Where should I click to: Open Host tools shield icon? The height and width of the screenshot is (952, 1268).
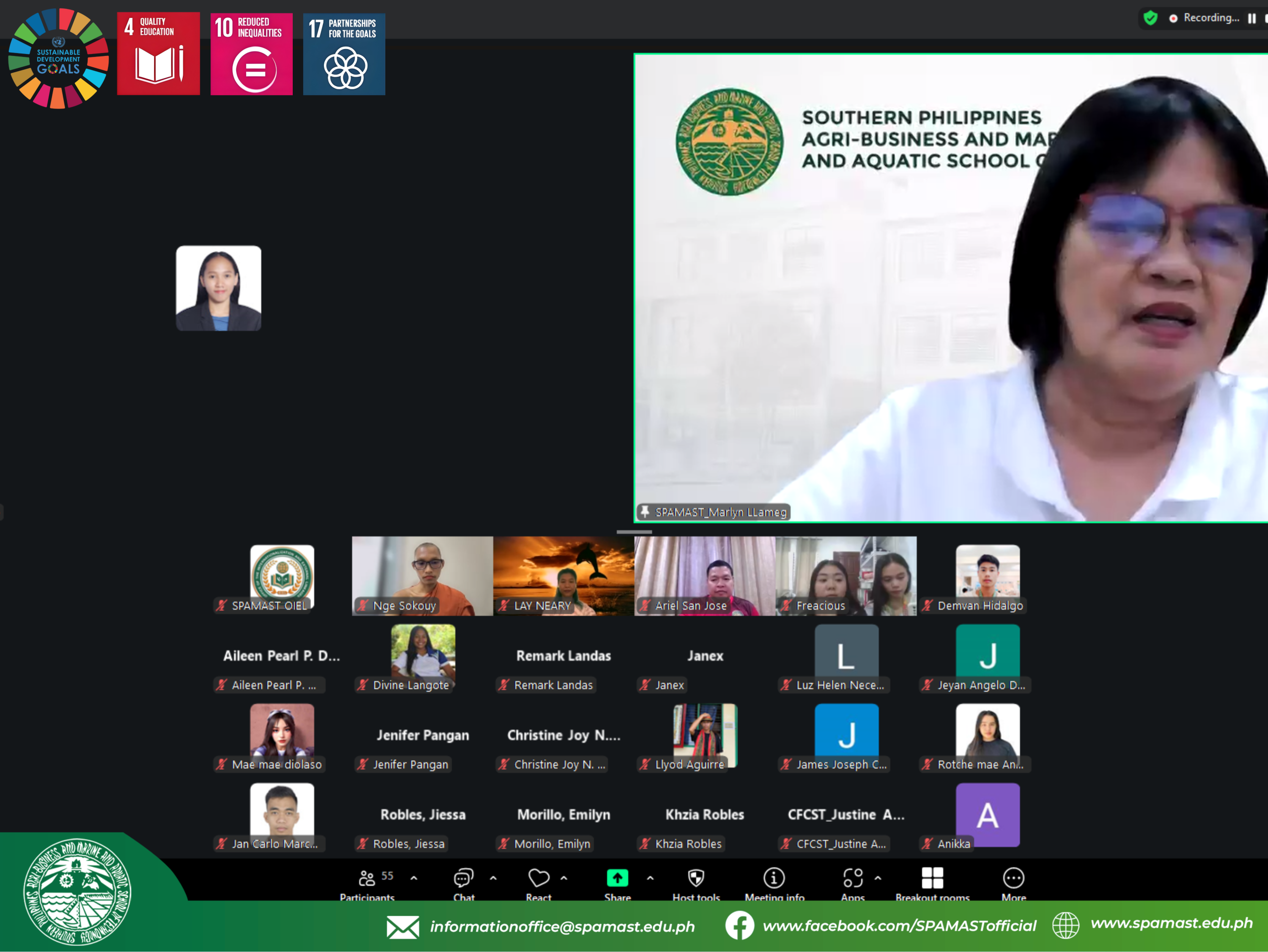(696, 878)
